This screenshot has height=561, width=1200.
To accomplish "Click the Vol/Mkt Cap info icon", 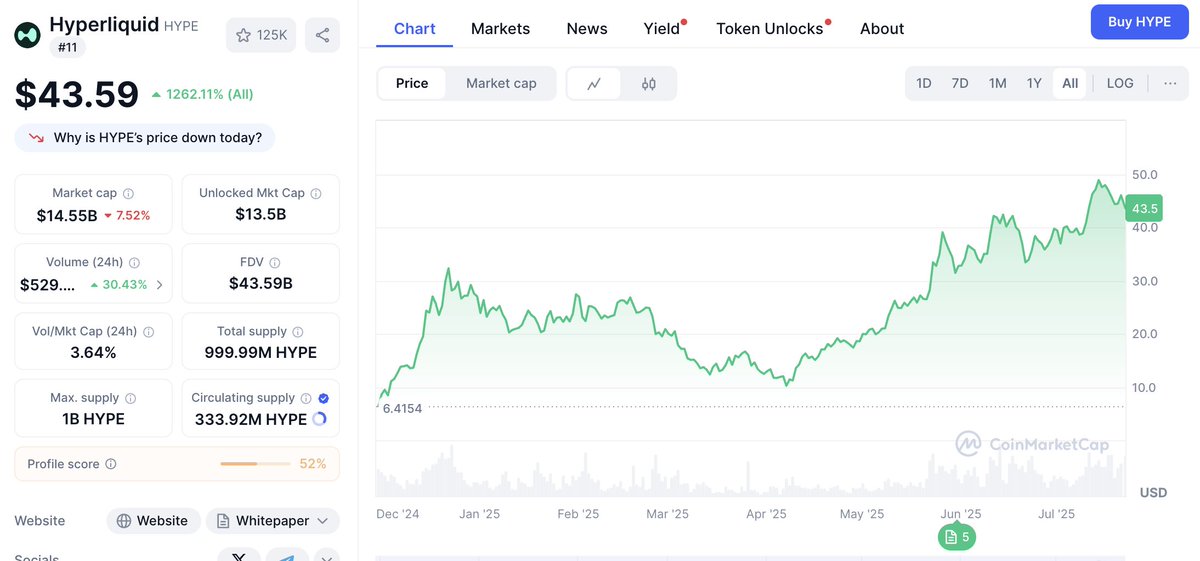I will tap(149, 332).
